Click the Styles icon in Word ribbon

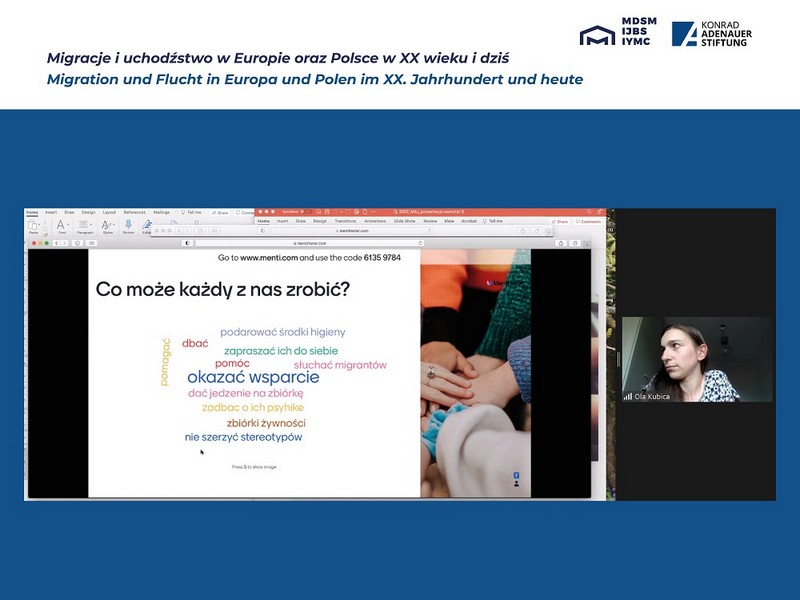click(x=107, y=227)
